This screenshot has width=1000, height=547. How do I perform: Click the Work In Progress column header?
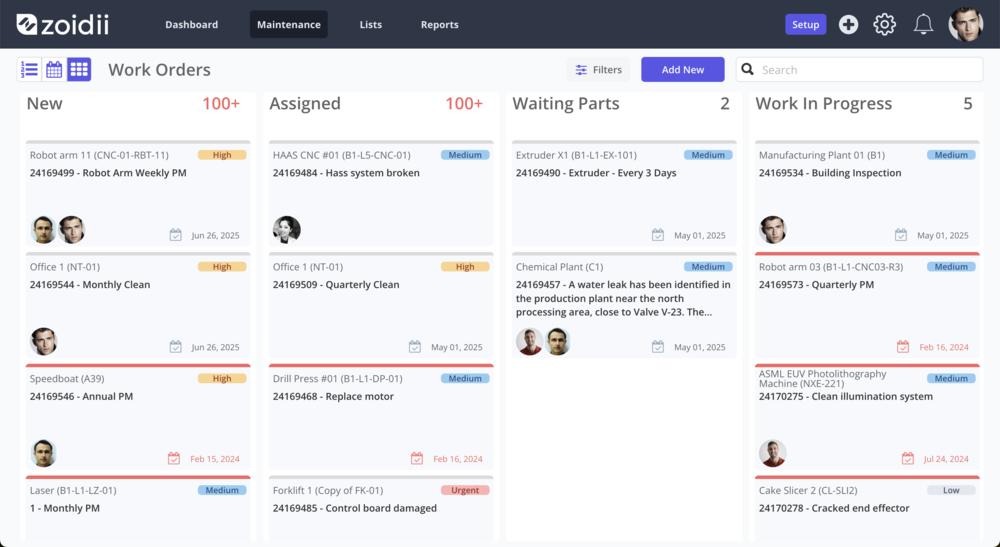pyautogui.click(x=823, y=103)
